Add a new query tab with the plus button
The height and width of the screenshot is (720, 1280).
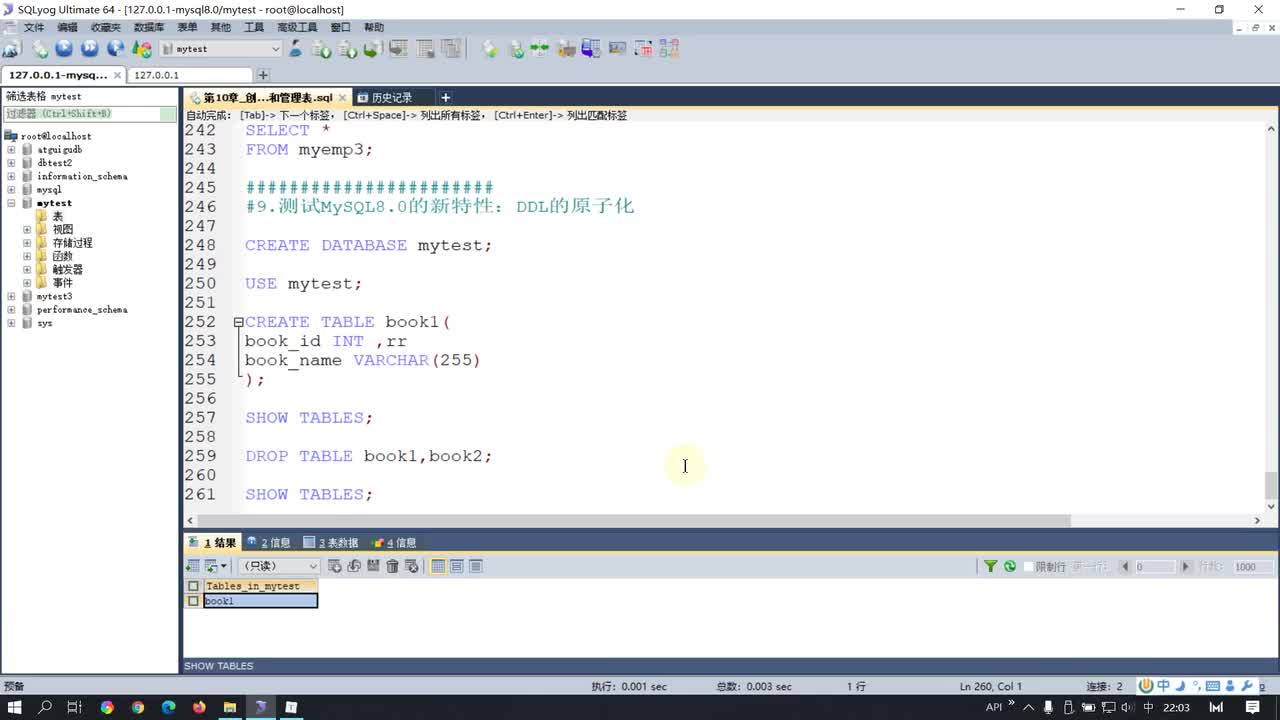(x=446, y=97)
